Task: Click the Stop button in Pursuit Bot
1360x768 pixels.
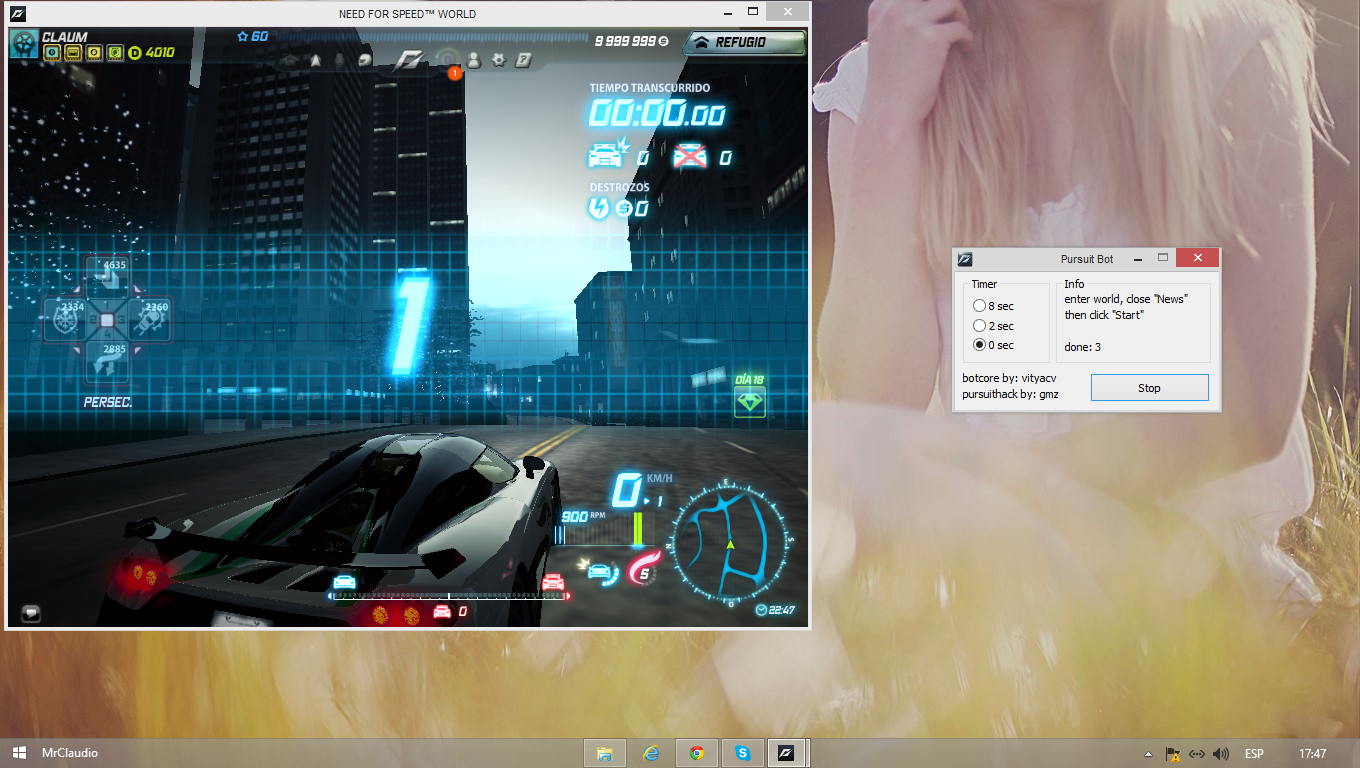Action: click(1149, 388)
